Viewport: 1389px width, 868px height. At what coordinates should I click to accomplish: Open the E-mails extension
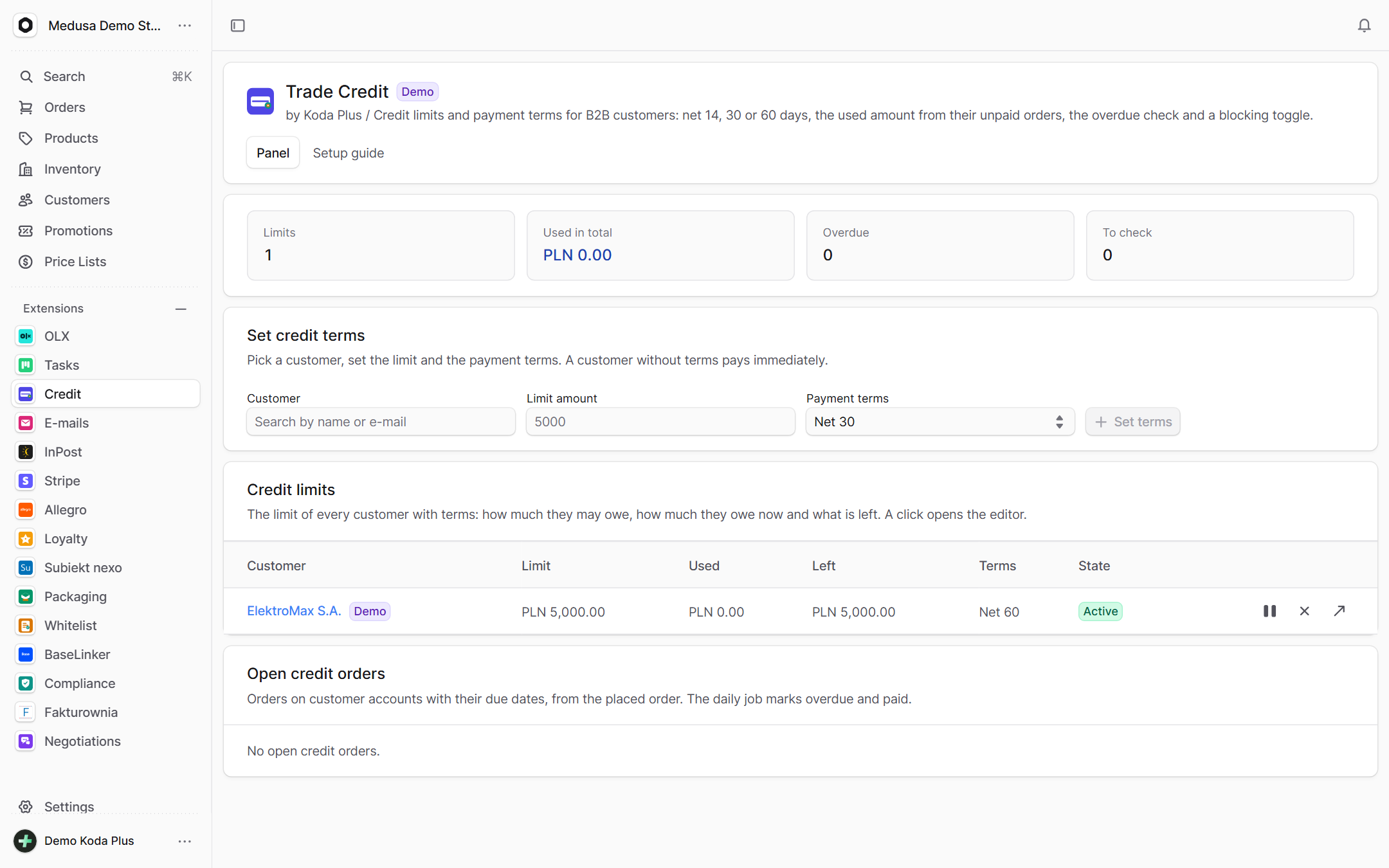pyautogui.click(x=106, y=423)
